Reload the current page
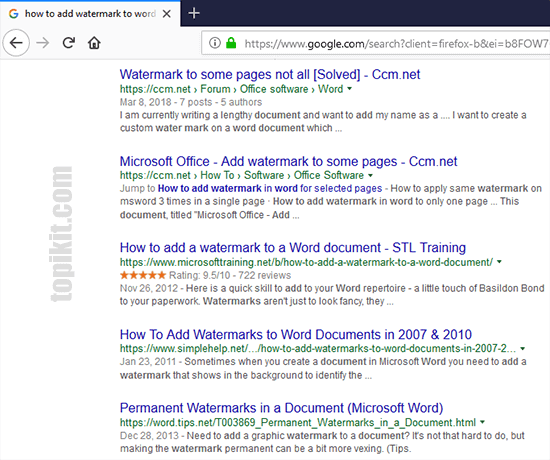The width and height of the screenshot is (550, 460). click(69, 43)
